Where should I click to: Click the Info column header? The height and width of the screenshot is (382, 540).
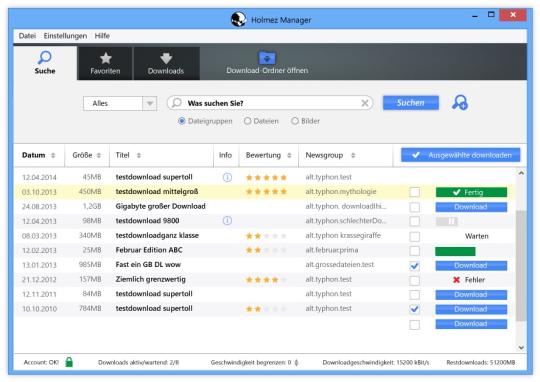click(x=225, y=155)
